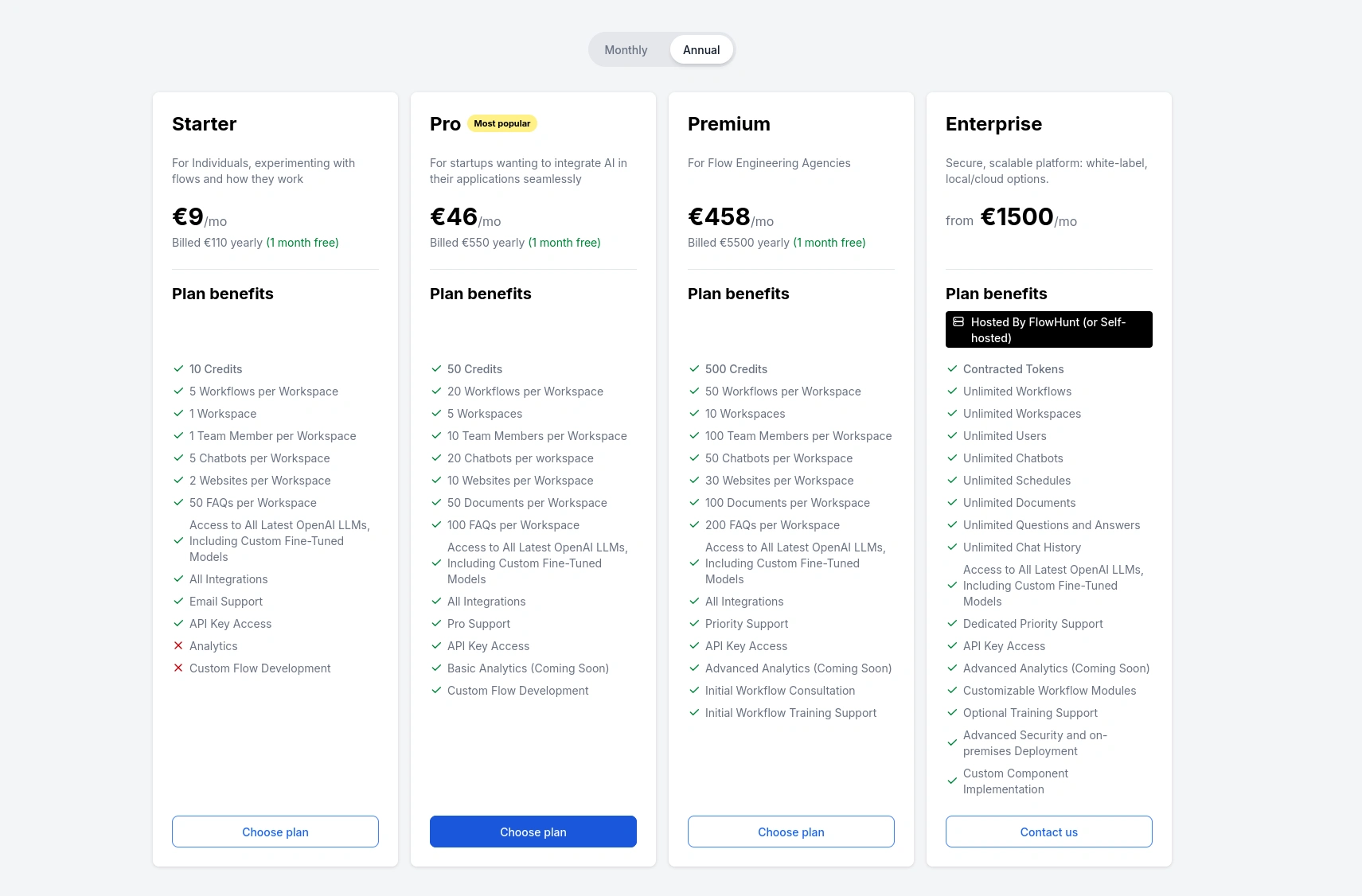Select Choose plan for Premium
1362x896 pixels.
tap(790, 832)
